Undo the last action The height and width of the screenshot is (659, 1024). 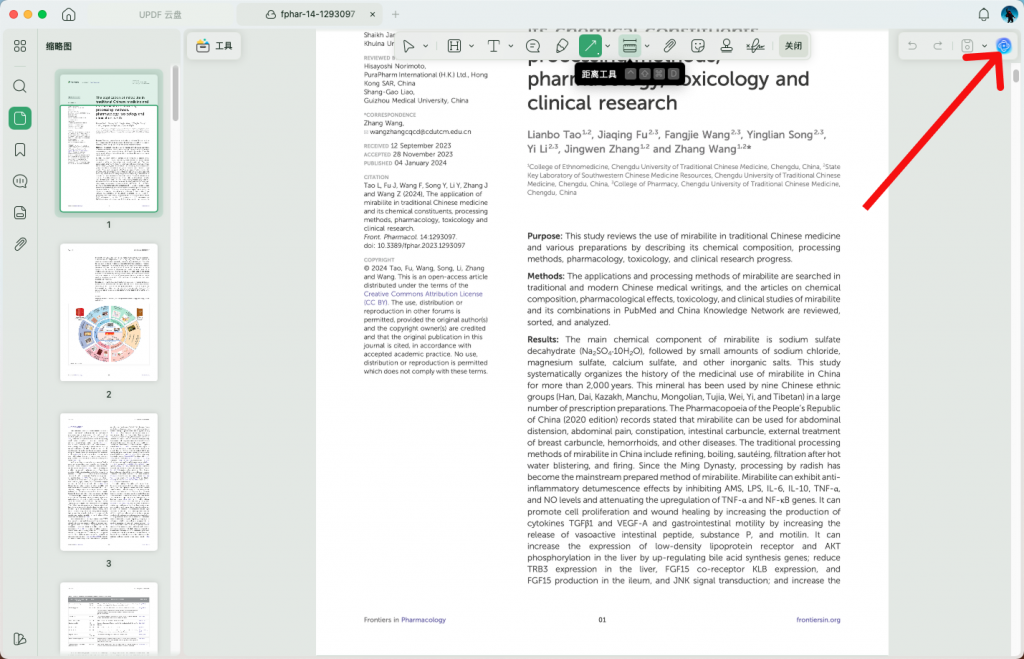coord(912,46)
